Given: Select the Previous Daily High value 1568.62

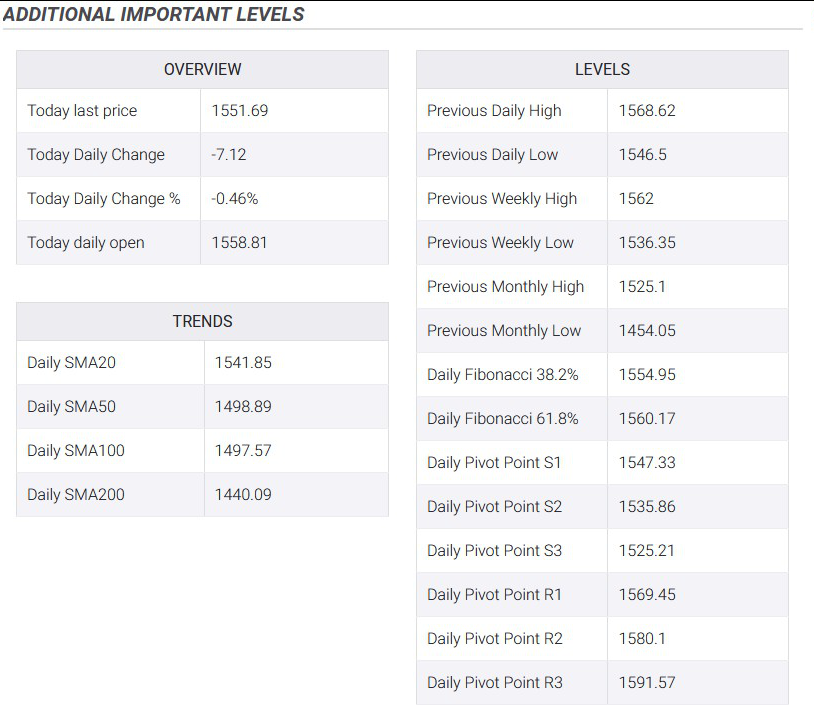Looking at the screenshot, I should click(x=647, y=111).
